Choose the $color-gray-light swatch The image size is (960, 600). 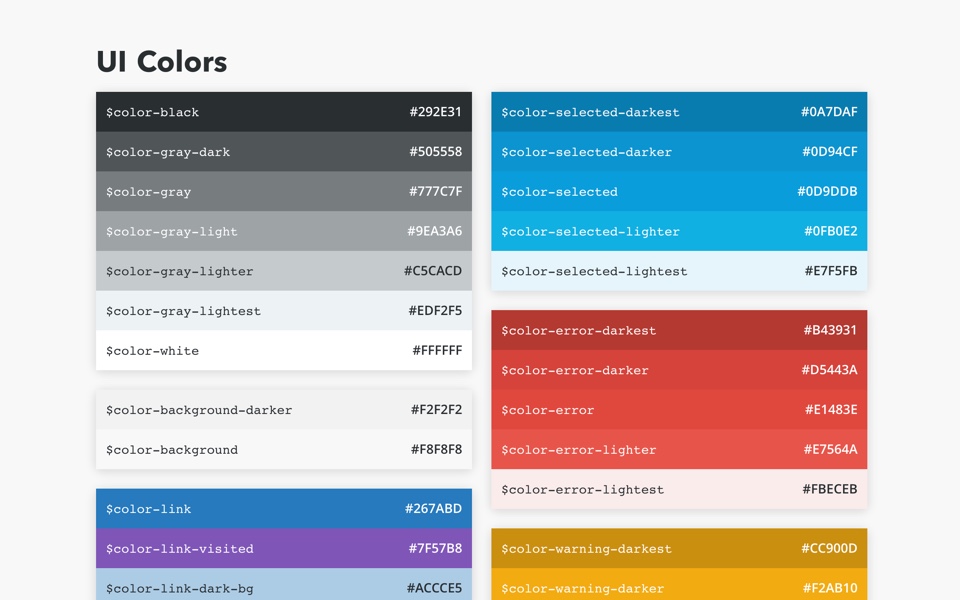pos(283,231)
